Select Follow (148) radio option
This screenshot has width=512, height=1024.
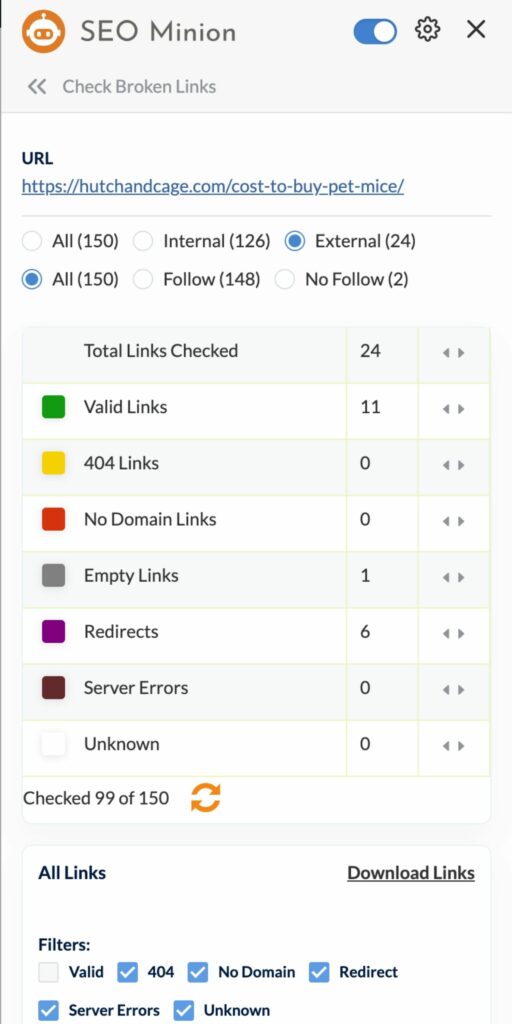[x=143, y=280]
